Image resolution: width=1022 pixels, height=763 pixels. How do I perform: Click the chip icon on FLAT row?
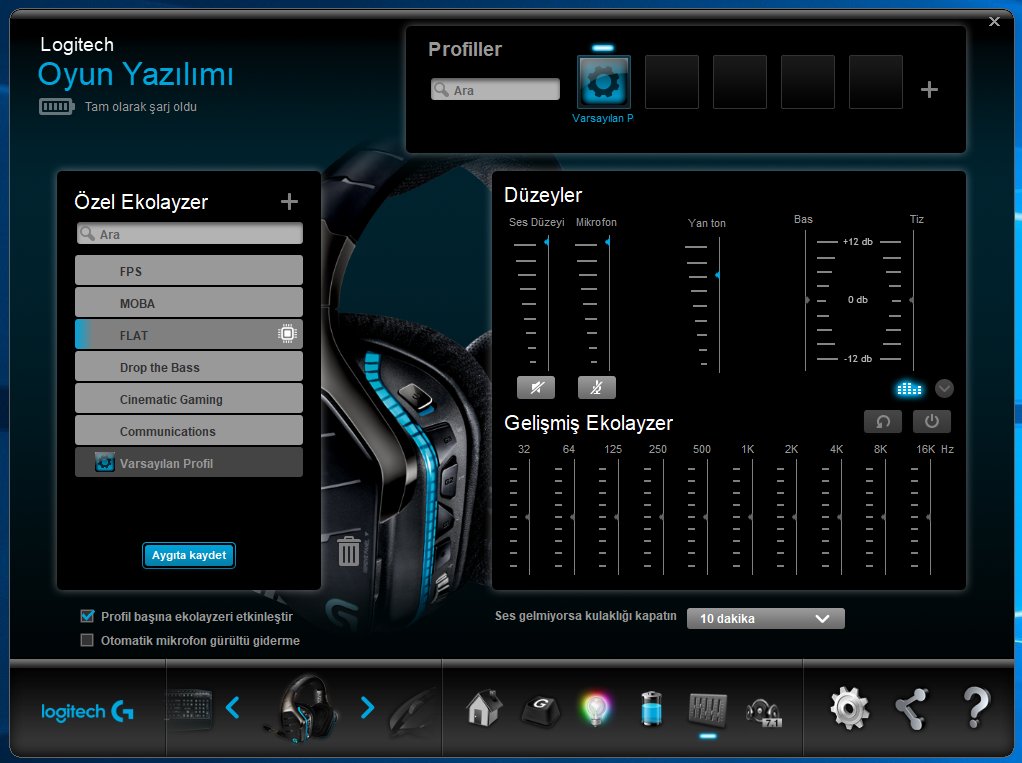click(x=287, y=334)
